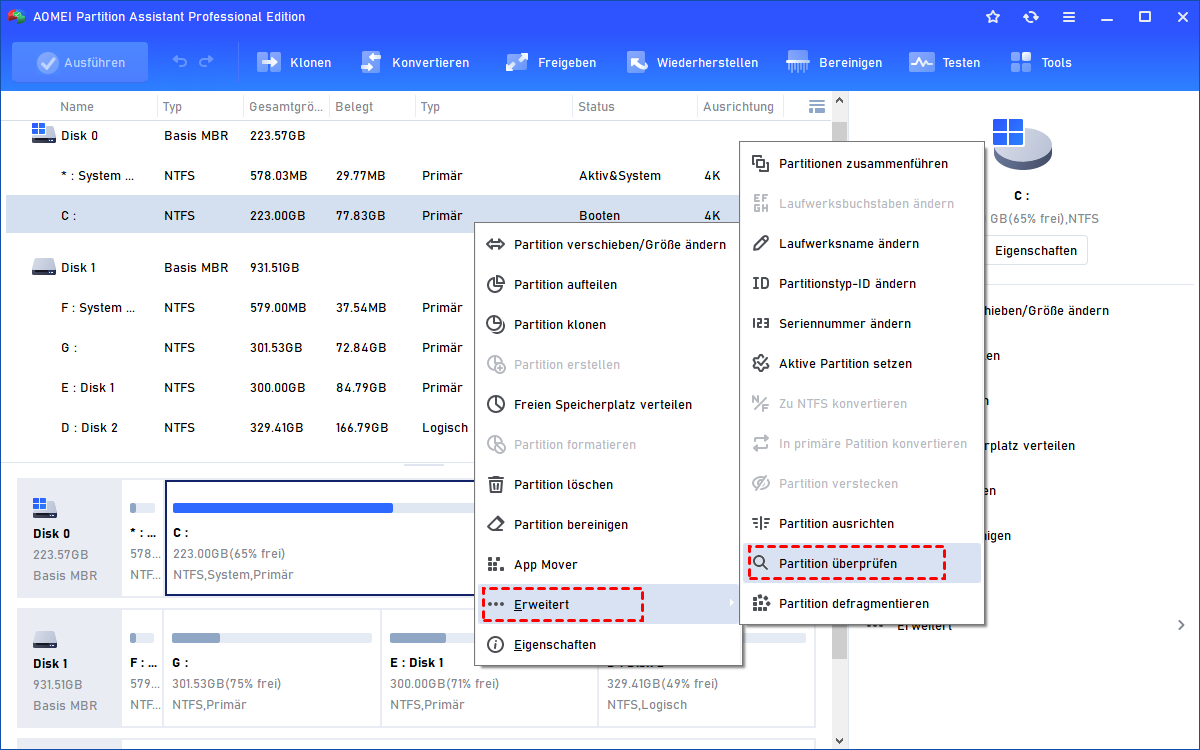Sort by the Belegt column header
Screen dimensions: 1200x750
(354, 106)
